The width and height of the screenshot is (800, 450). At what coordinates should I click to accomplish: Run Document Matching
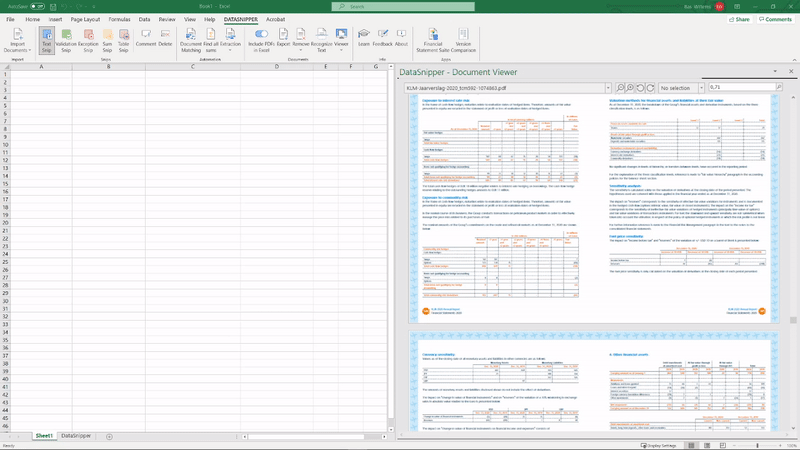[x=190, y=40]
